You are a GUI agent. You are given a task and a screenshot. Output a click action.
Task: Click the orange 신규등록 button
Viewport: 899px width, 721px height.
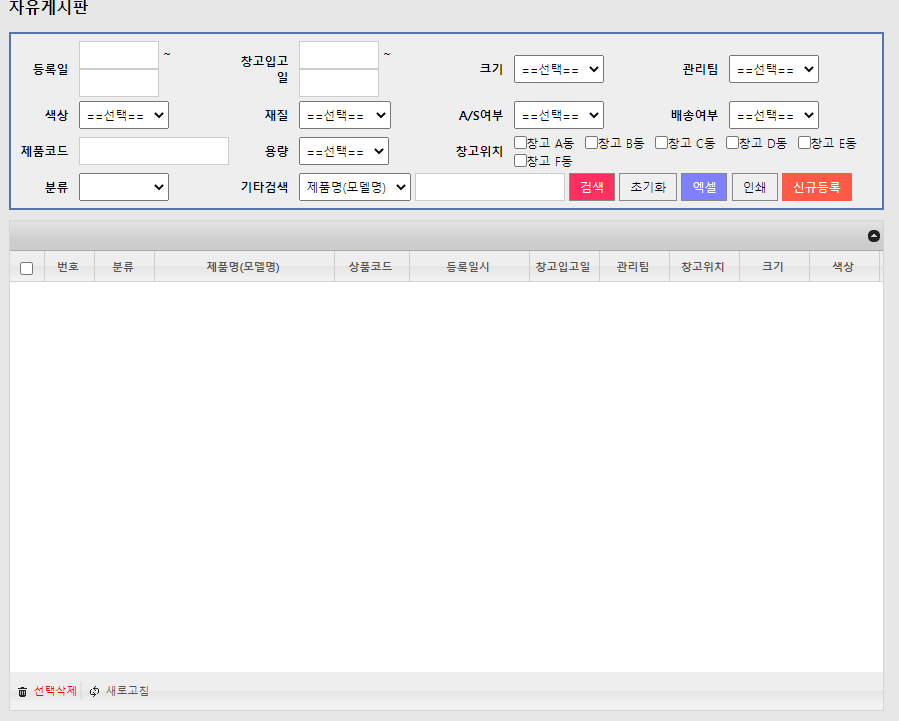point(816,187)
